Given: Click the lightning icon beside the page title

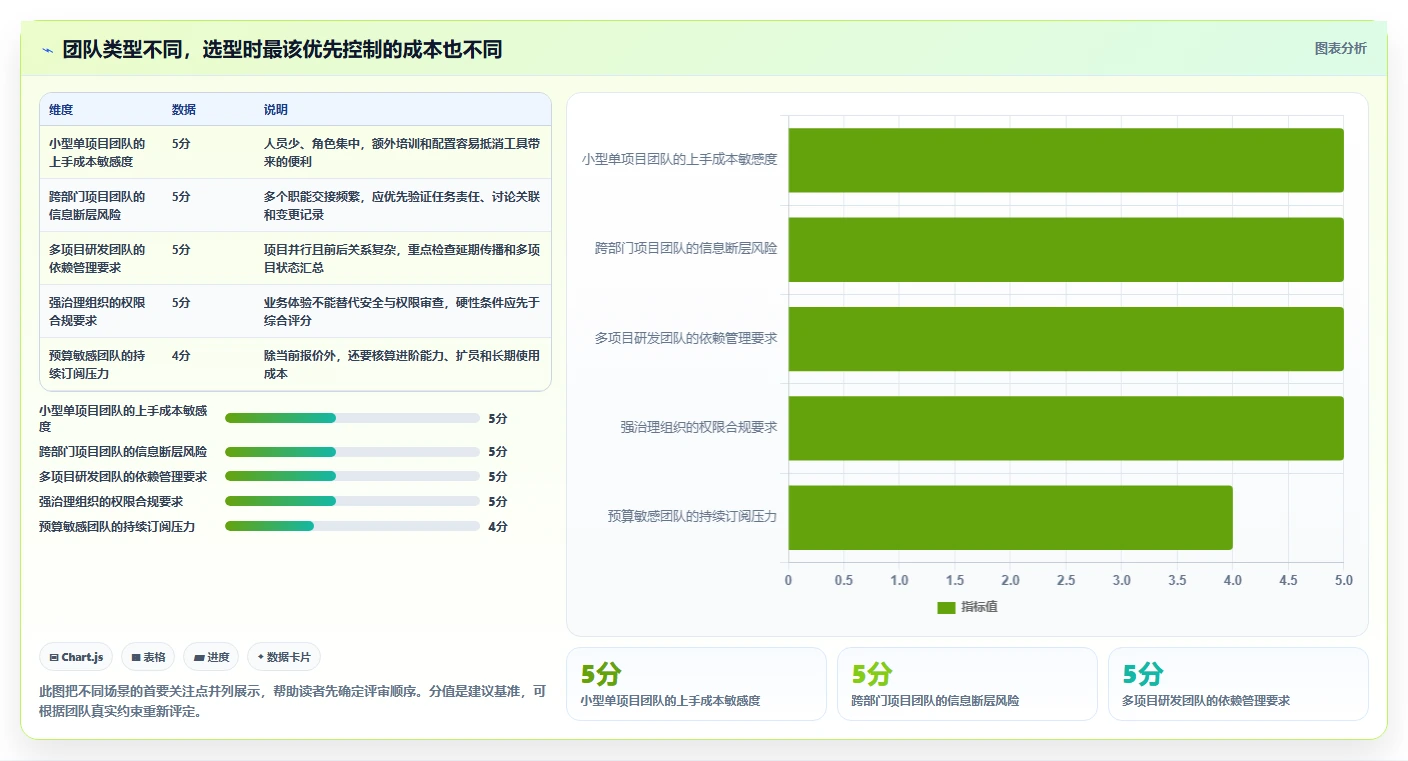Looking at the screenshot, I should (x=47, y=50).
